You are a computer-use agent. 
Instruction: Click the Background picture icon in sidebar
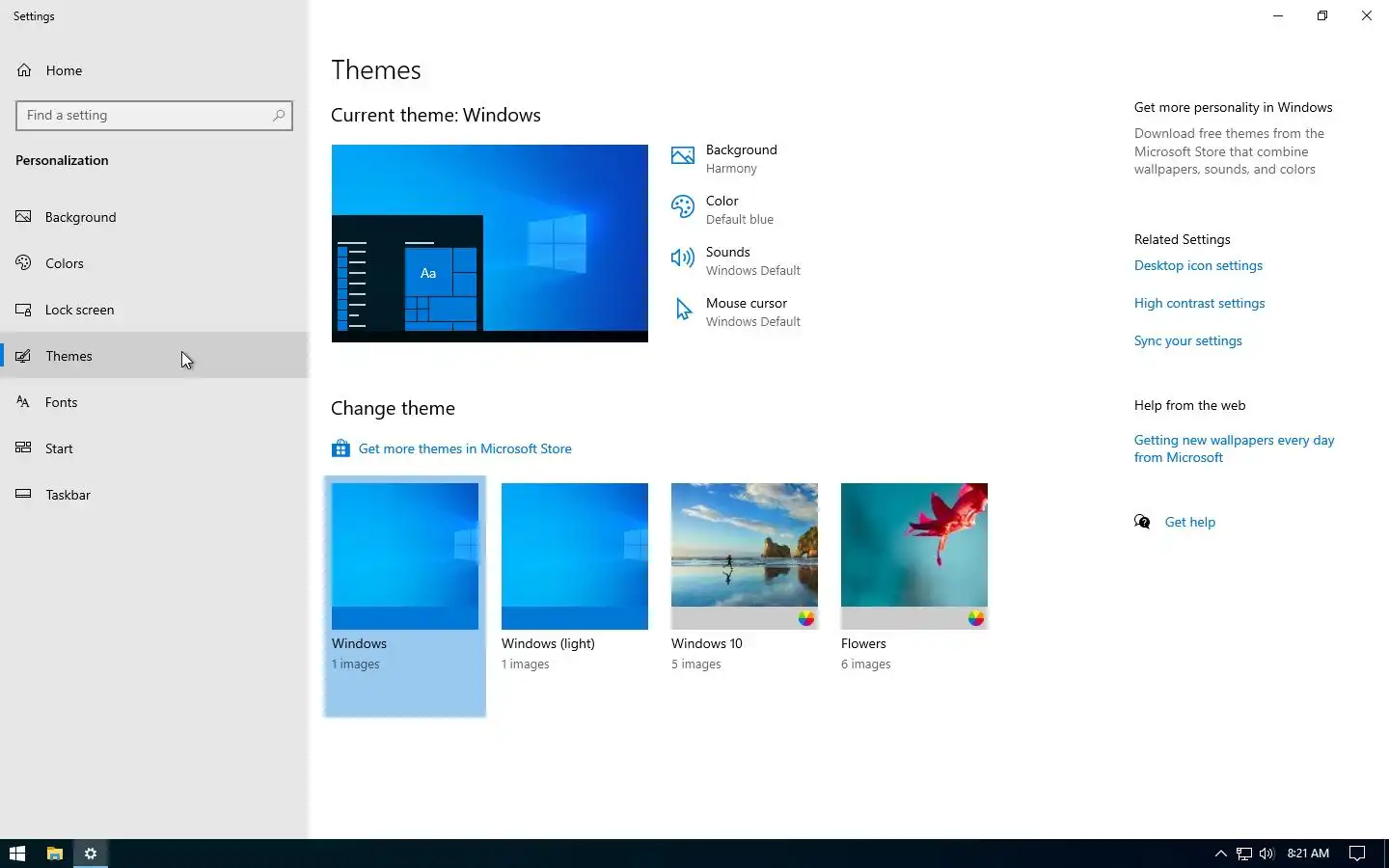pyautogui.click(x=24, y=217)
